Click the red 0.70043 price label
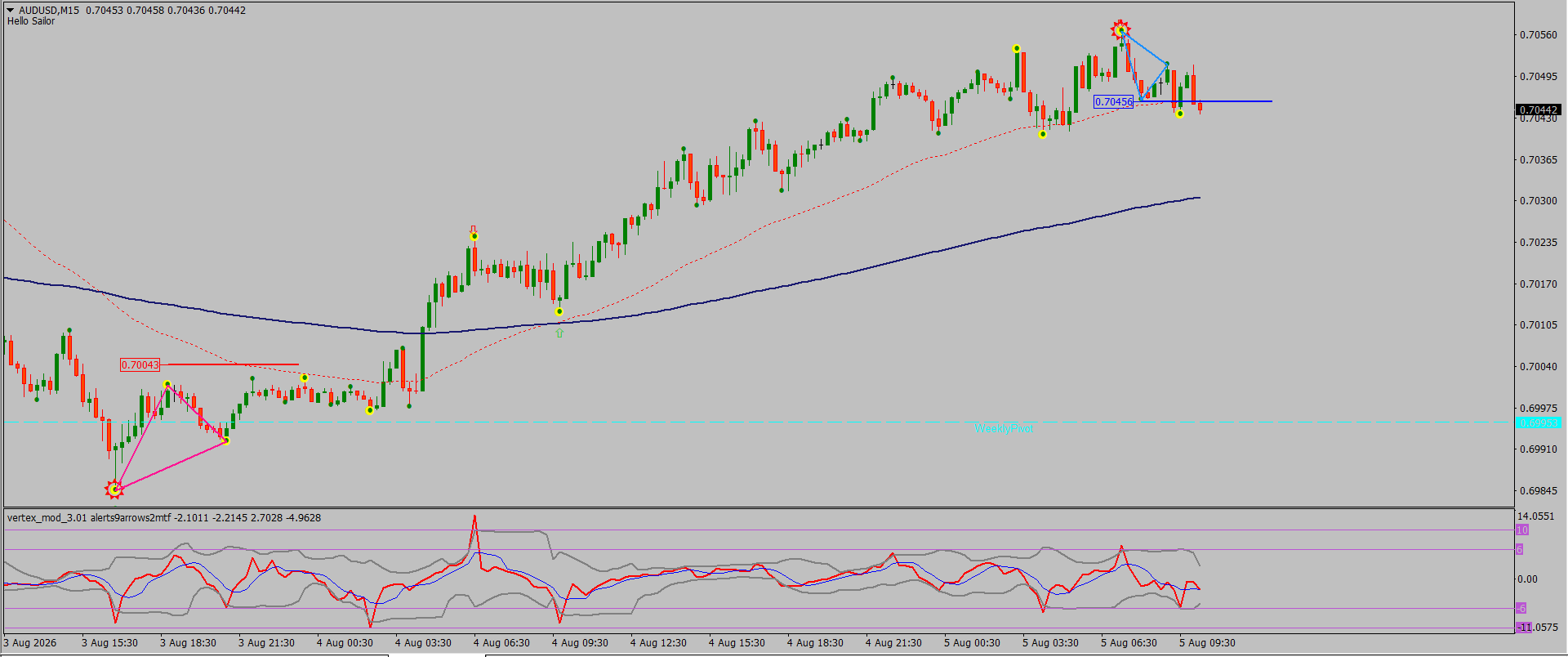 [140, 365]
